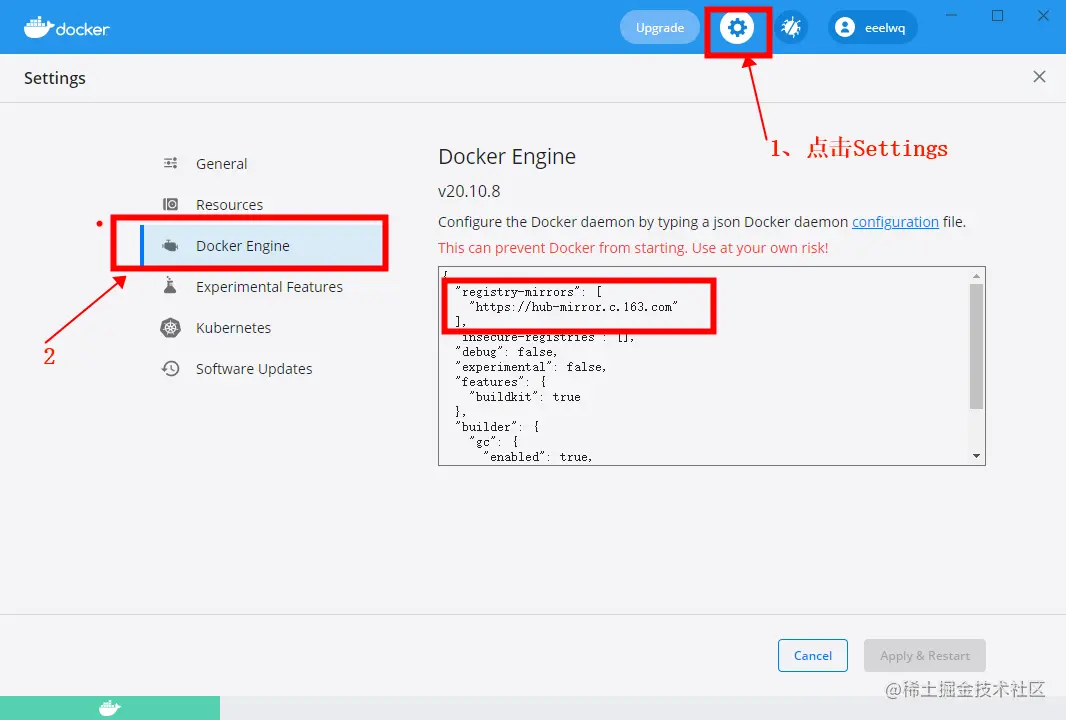Viewport: 1066px width, 720px height.
Task: Click the JSON editor scroll down arrow
Action: (977, 456)
